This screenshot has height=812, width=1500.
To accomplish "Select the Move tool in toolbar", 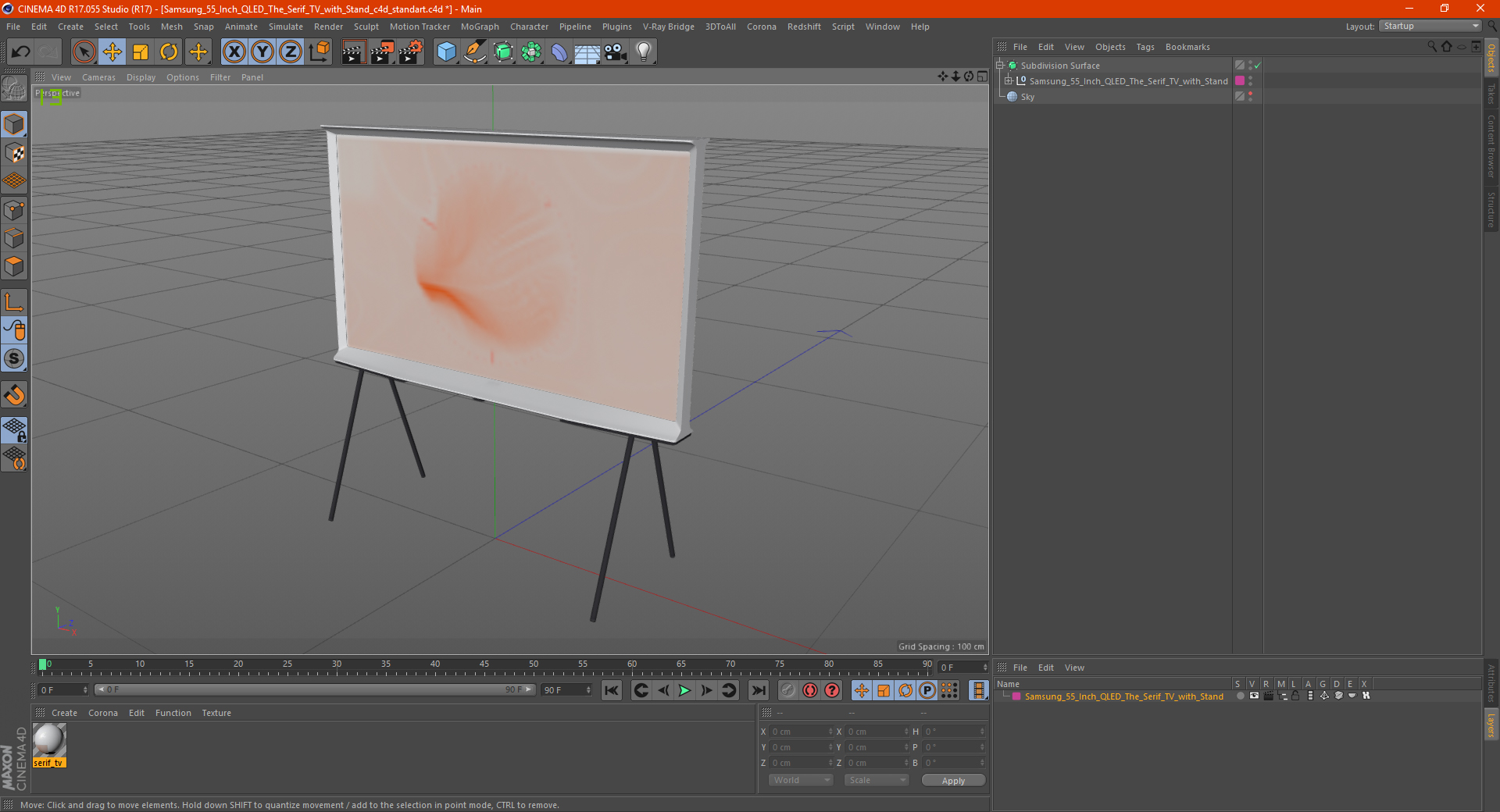I will [x=112, y=52].
